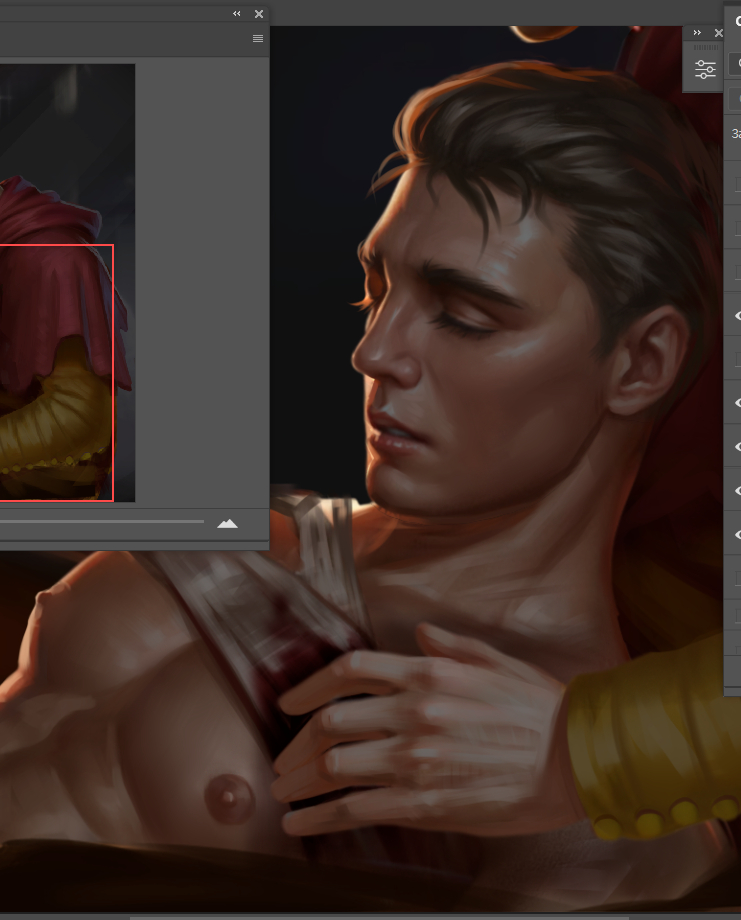Click the collapsed panel's gripper handle
The height and width of the screenshot is (920, 741).
coord(706,48)
